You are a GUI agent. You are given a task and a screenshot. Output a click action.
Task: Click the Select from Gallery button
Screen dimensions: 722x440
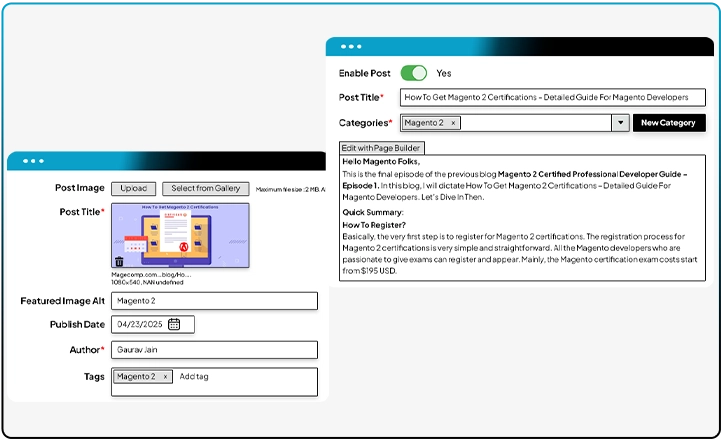coord(205,188)
